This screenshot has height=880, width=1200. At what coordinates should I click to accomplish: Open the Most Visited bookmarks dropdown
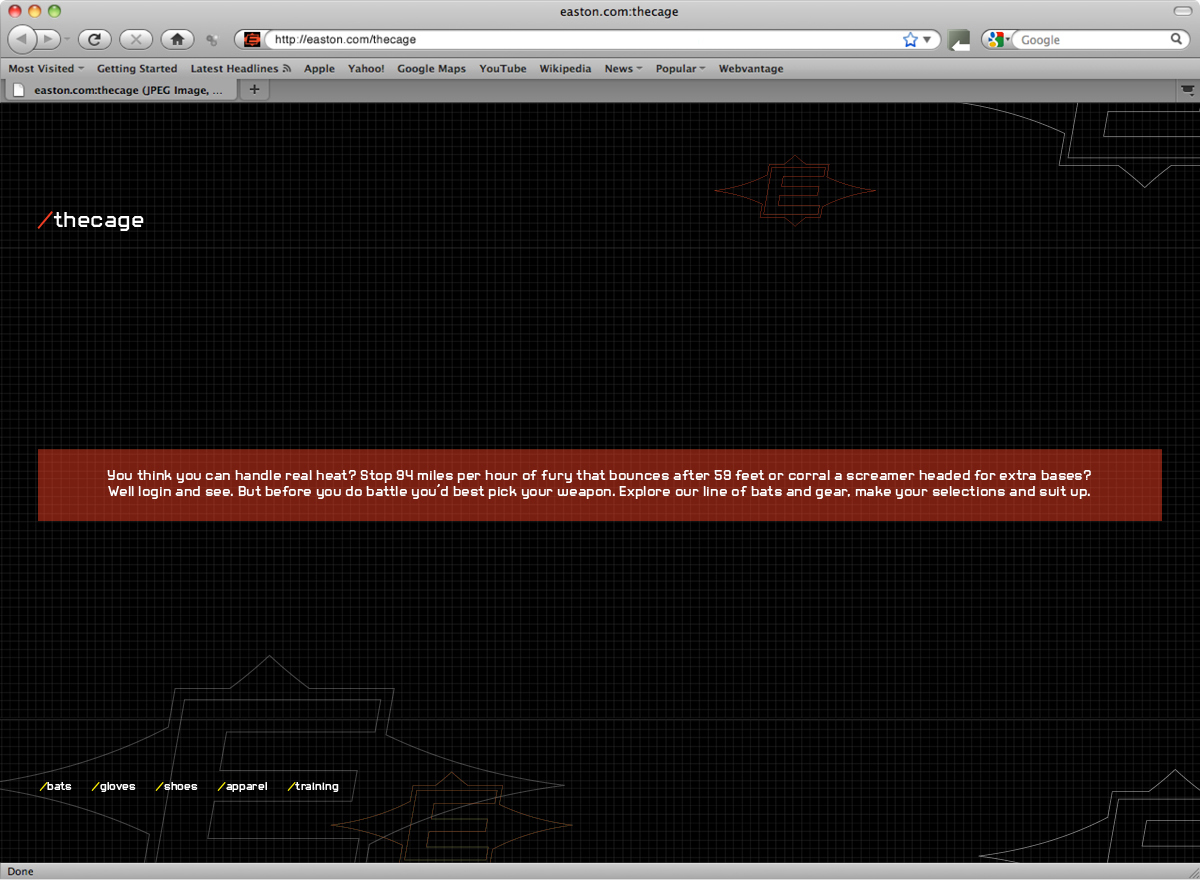tap(46, 69)
